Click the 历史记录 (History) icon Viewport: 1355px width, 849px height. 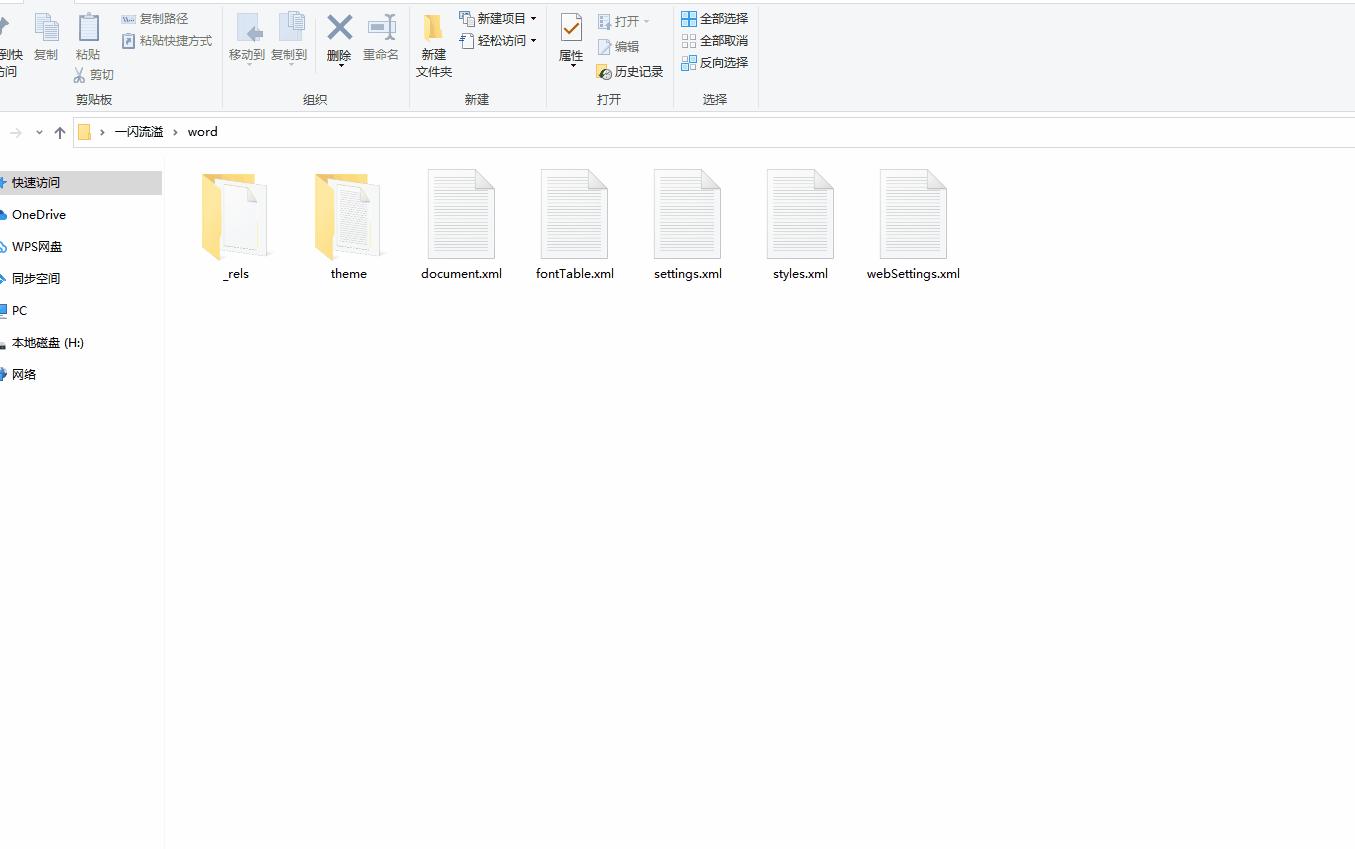tap(630, 71)
